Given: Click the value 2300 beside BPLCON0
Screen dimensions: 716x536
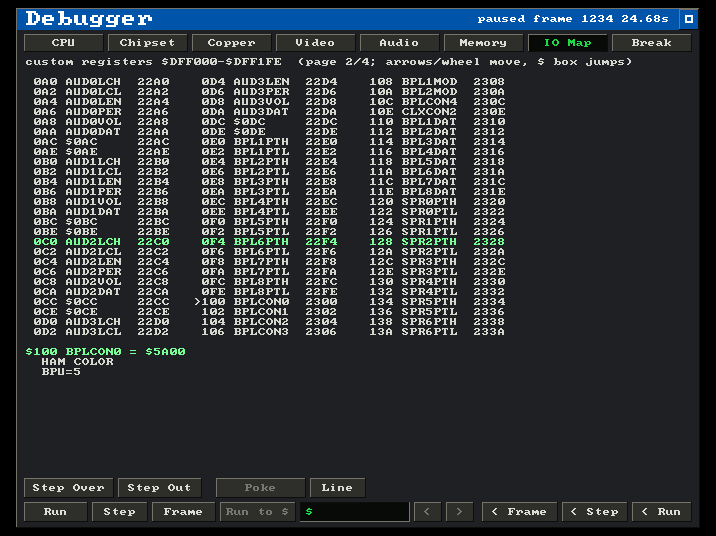Looking at the screenshot, I should coord(321,302).
